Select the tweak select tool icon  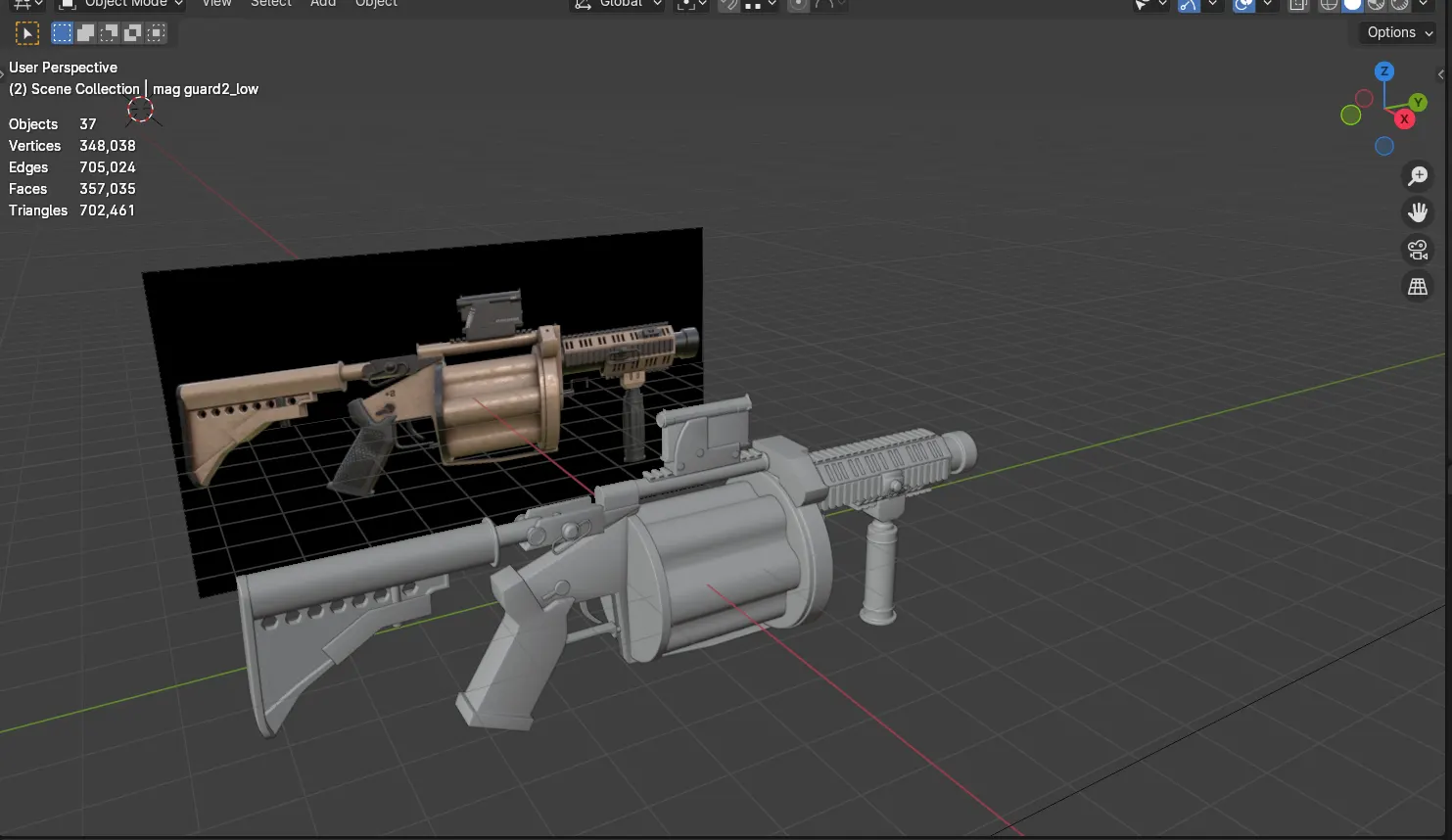(x=27, y=34)
